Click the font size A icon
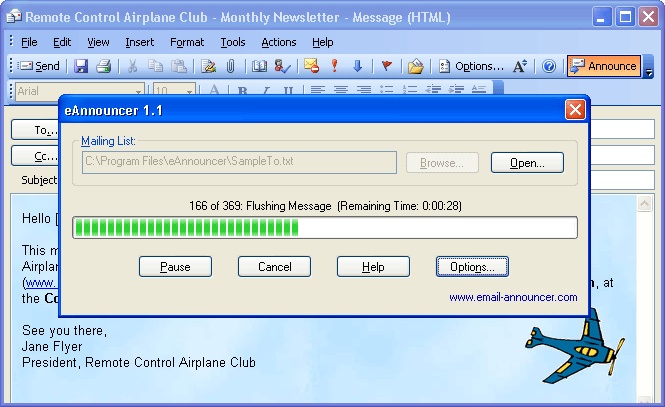 (x=520, y=66)
